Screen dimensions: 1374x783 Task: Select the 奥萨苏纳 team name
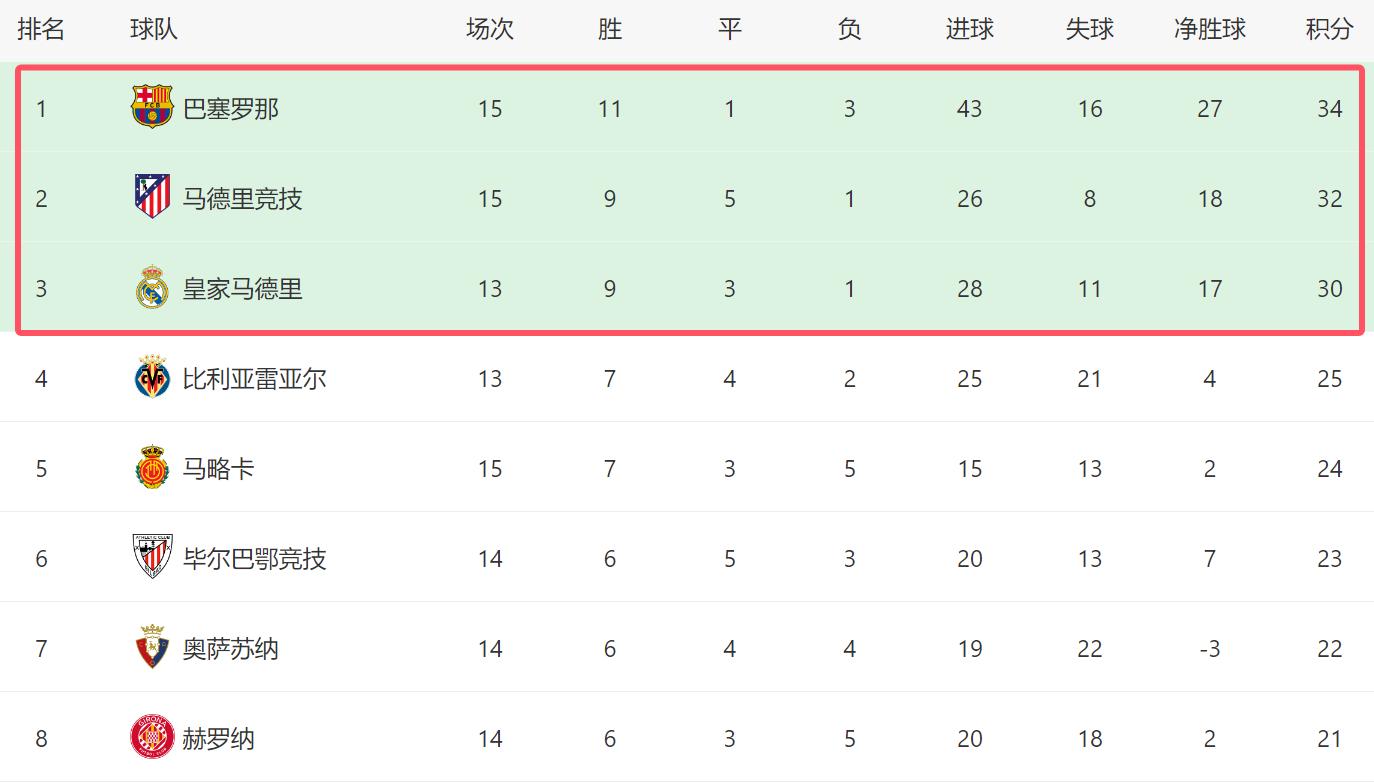point(231,649)
